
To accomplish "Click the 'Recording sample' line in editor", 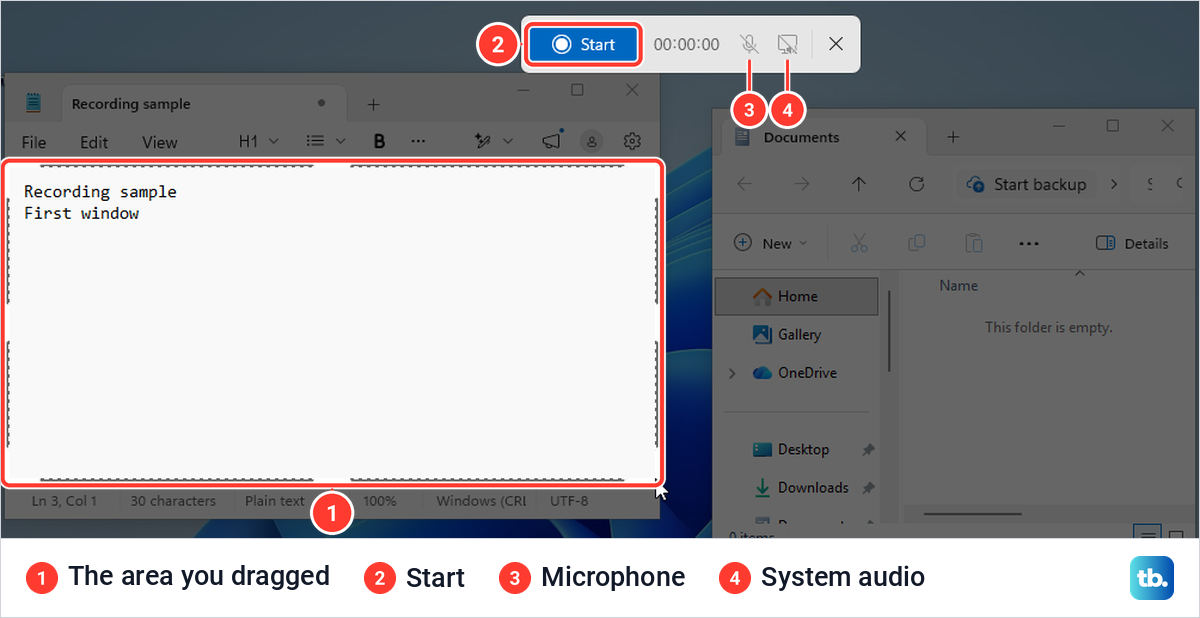I will (100, 192).
